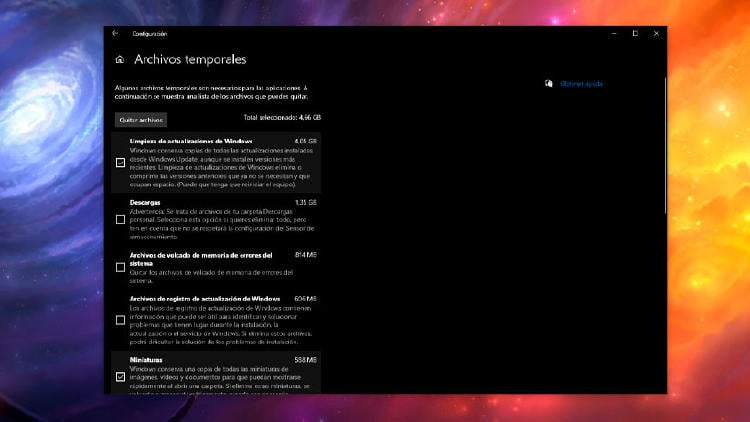Go back with the arrow icon
This screenshot has width=750, height=422.
coord(115,33)
